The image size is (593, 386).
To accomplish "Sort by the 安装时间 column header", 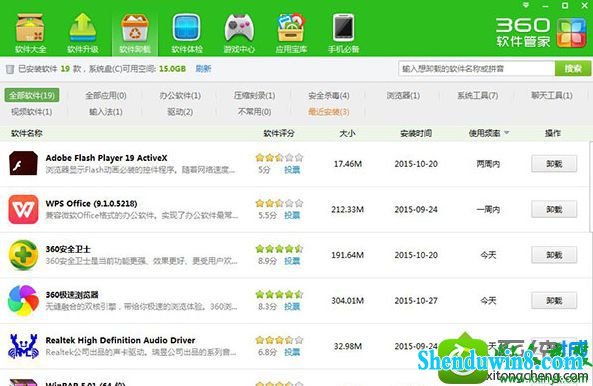I will (x=416, y=133).
